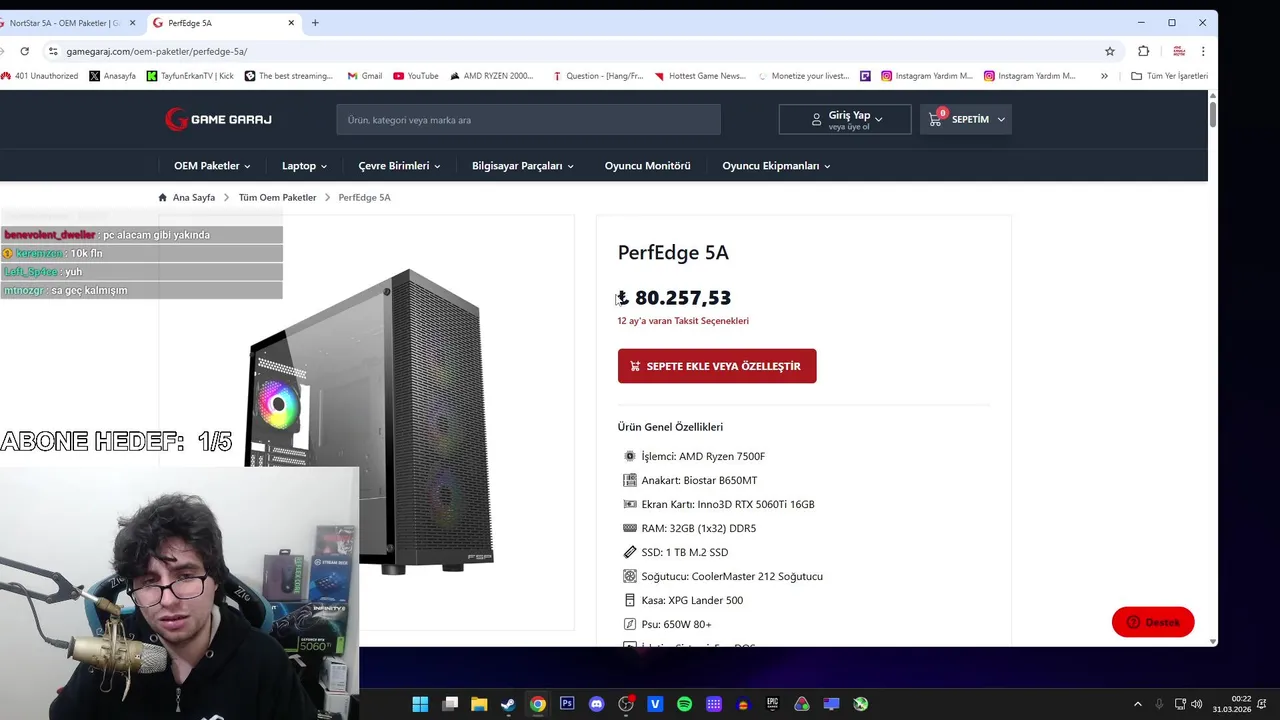Click the address bar URL
The height and width of the screenshot is (720, 1280).
click(x=157, y=51)
